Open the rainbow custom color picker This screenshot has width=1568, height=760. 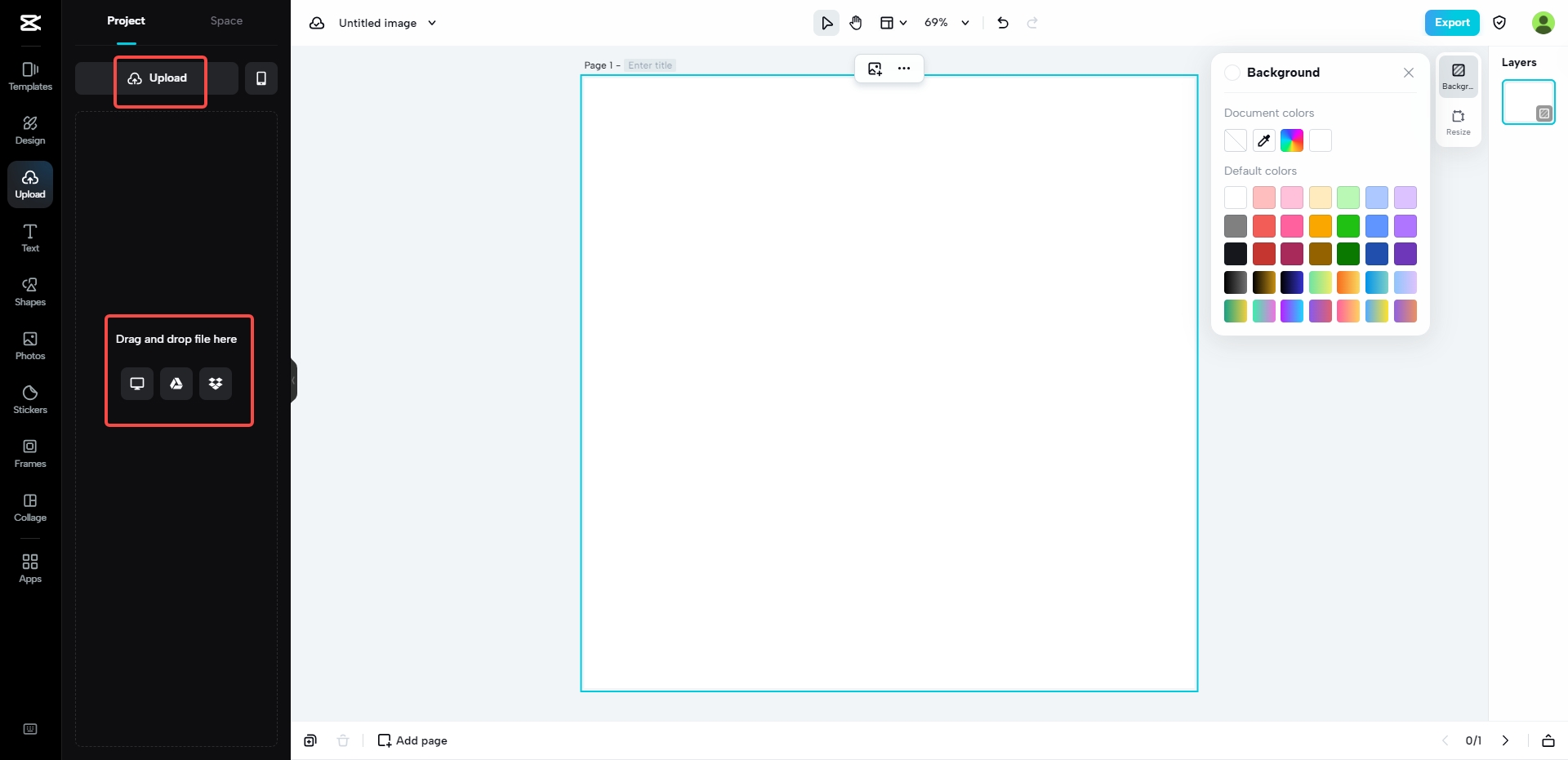point(1292,140)
